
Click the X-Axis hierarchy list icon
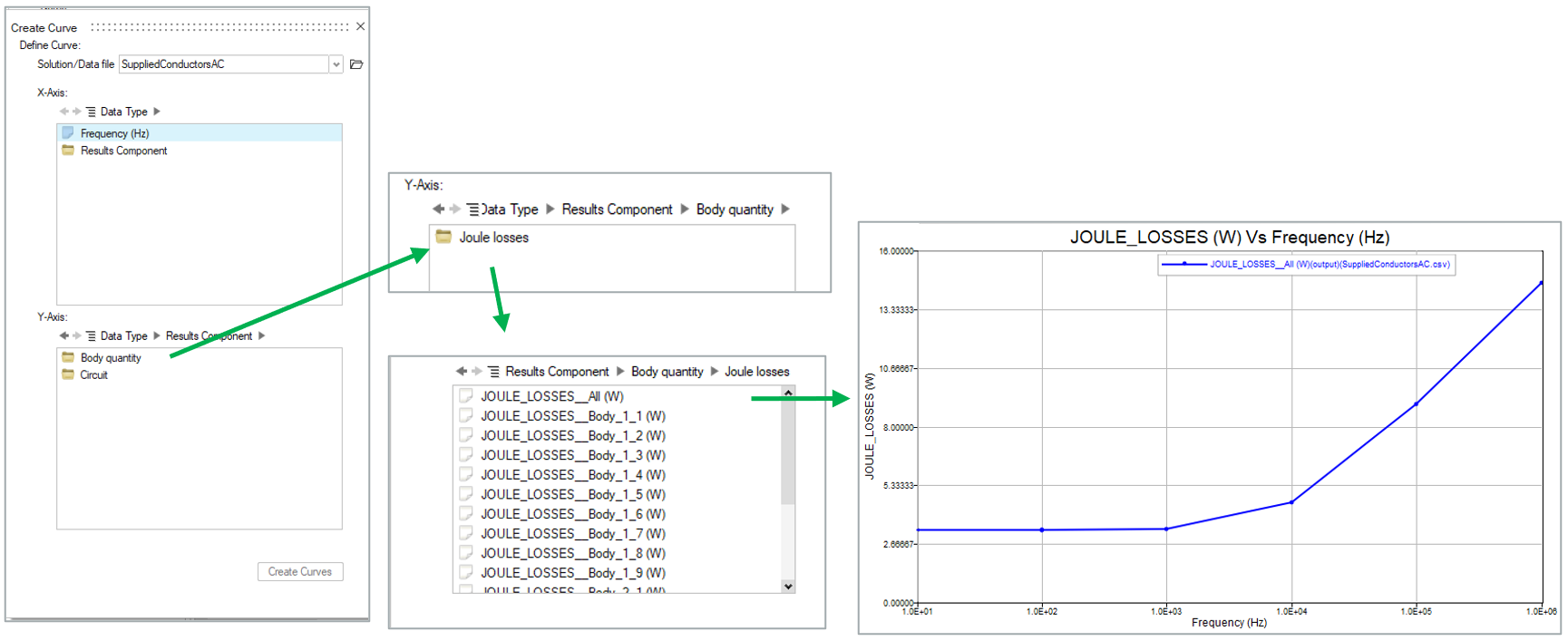tap(91, 112)
